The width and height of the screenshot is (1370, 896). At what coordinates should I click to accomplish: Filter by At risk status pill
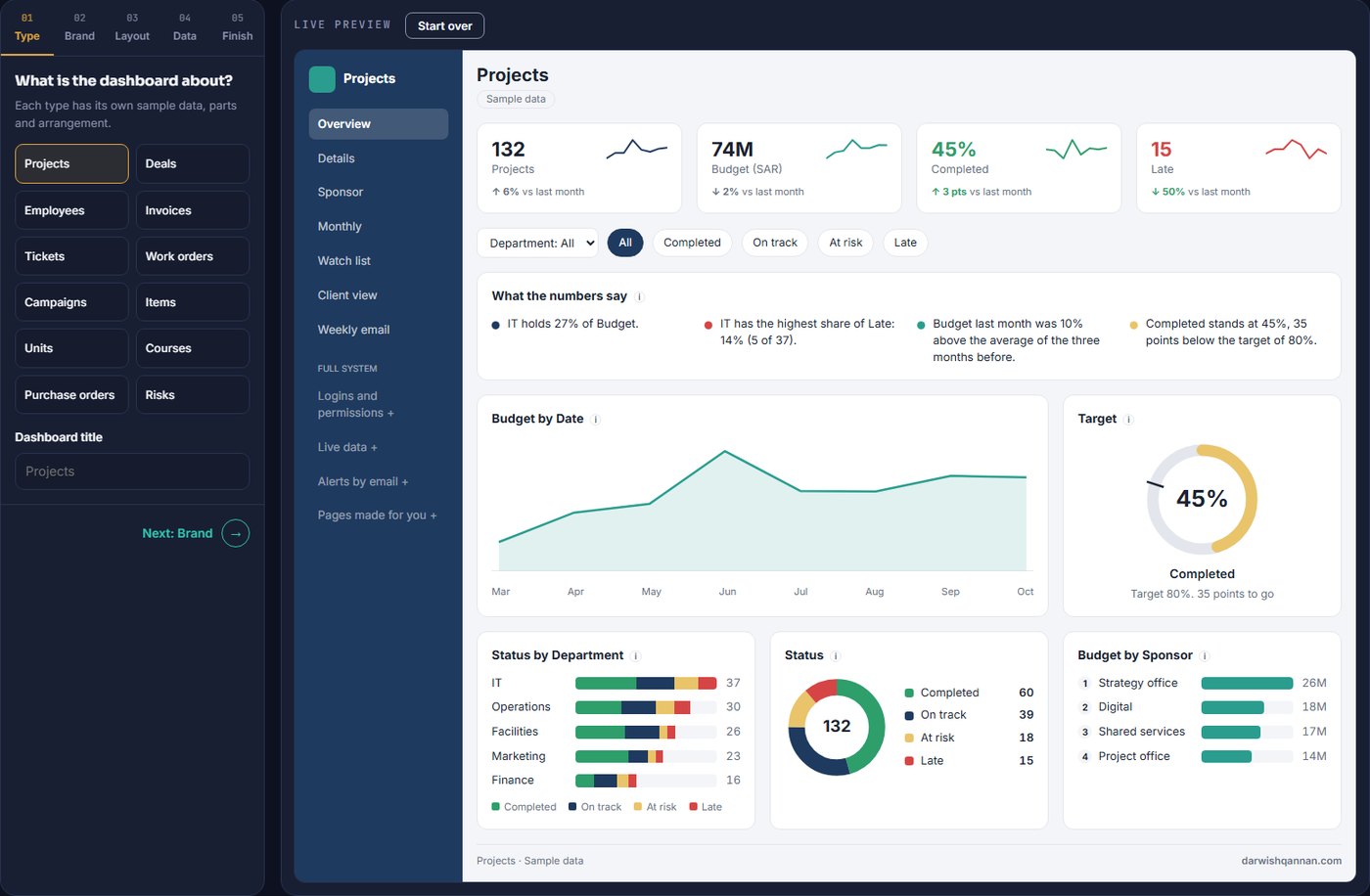click(845, 243)
